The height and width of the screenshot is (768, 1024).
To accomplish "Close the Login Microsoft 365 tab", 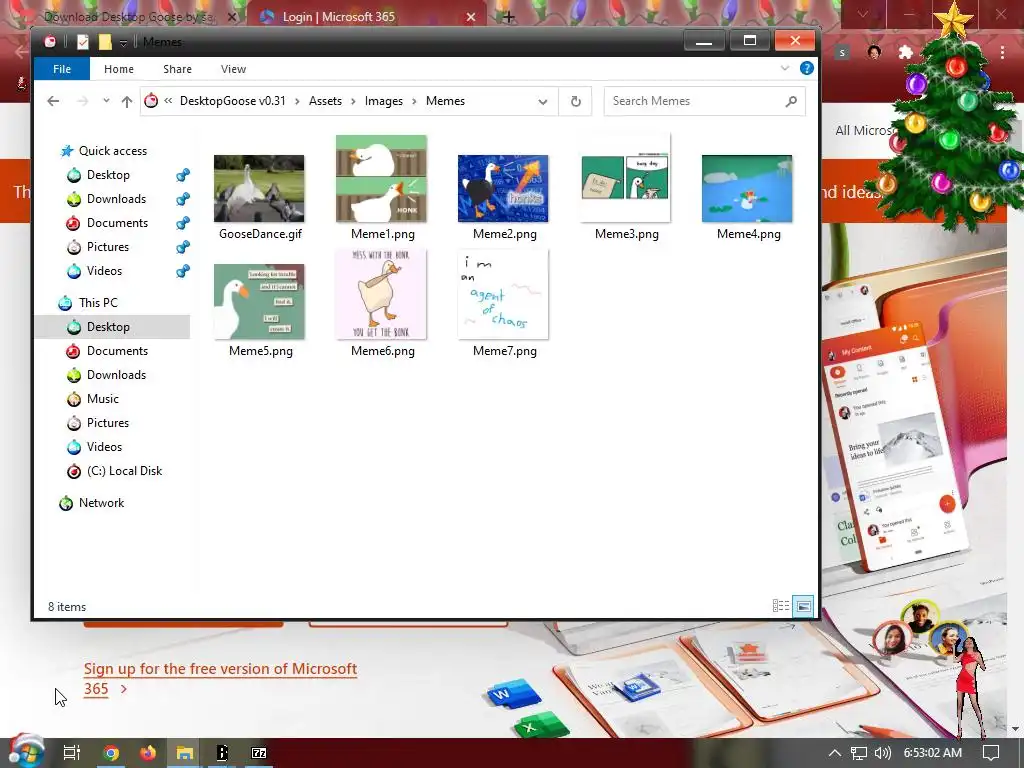I will click(471, 17).
